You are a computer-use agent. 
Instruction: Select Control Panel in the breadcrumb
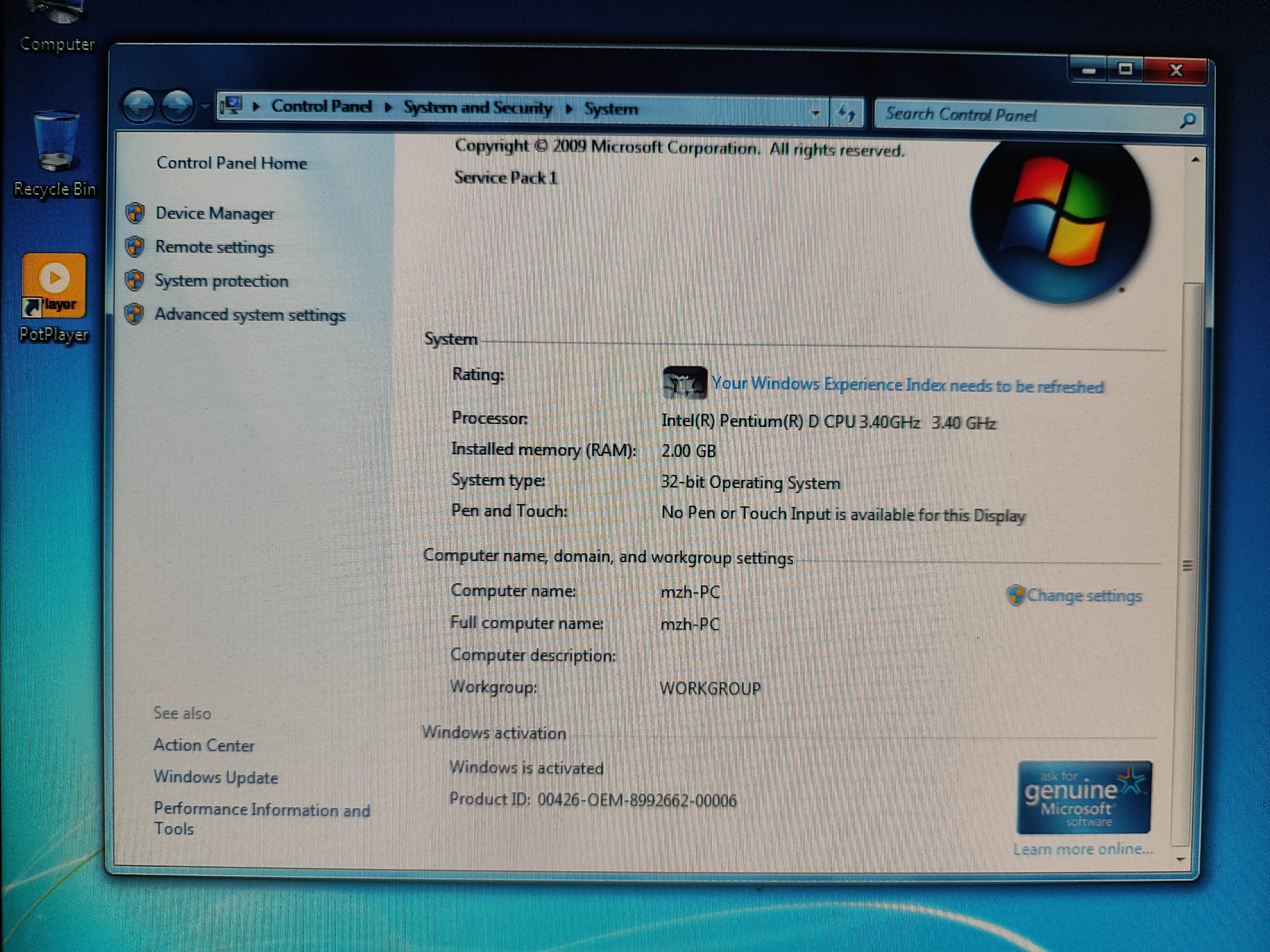coord(321,106)
